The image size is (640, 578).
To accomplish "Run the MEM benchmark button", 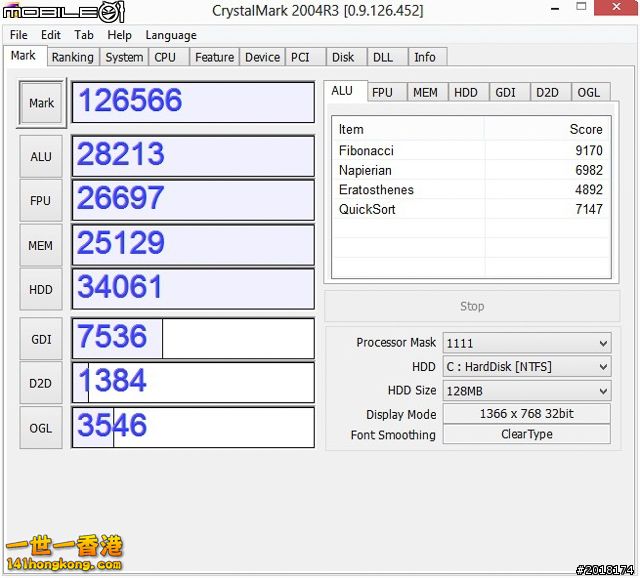I will [x=41, y=245].
